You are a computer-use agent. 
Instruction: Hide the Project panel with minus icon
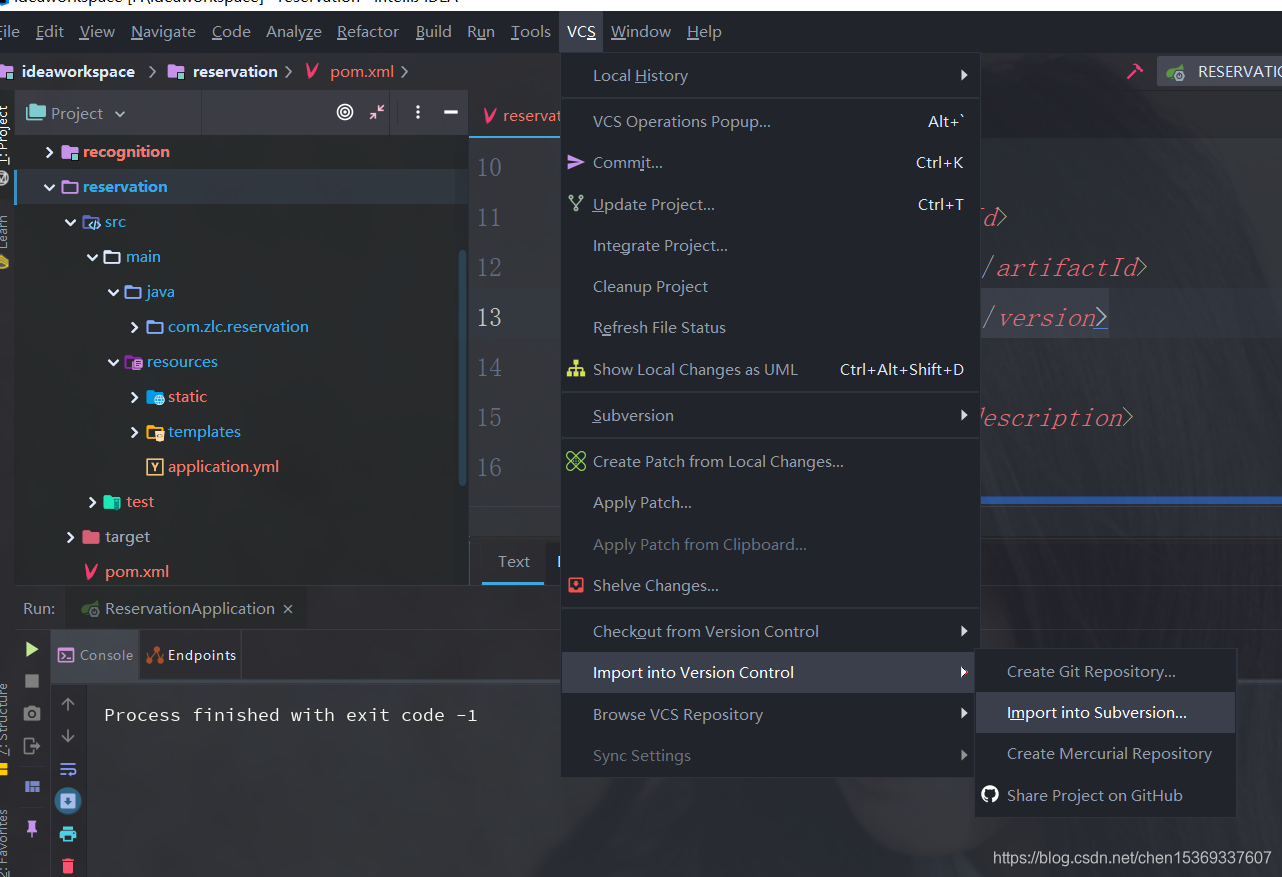tap(450, 113)
